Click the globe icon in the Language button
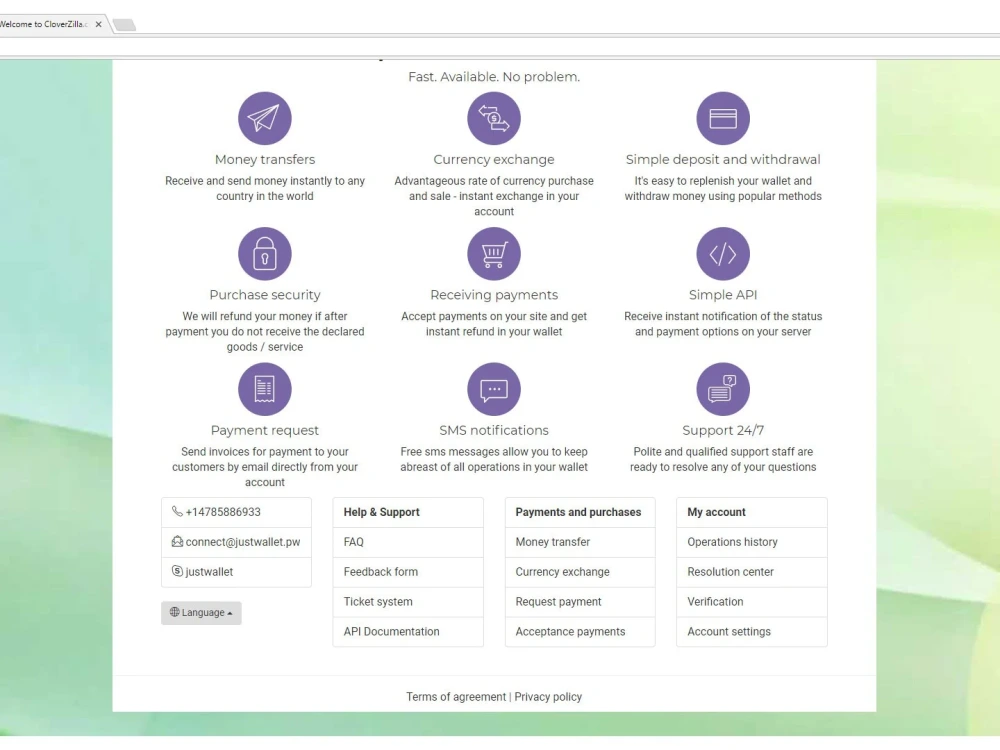The image size is (1000, 750). click(174, 612)
